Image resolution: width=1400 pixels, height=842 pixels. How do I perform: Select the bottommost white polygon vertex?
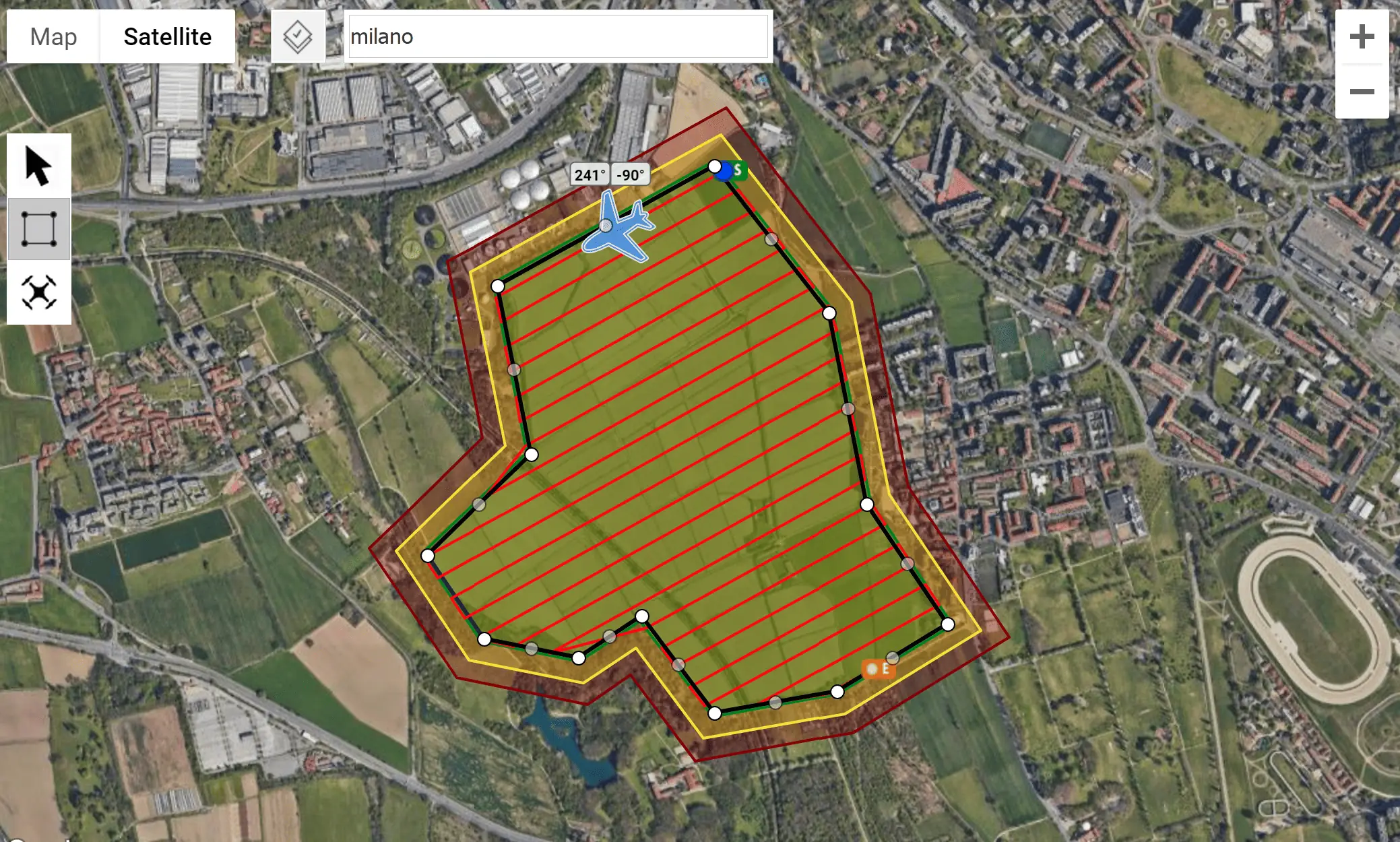(715, 713)
